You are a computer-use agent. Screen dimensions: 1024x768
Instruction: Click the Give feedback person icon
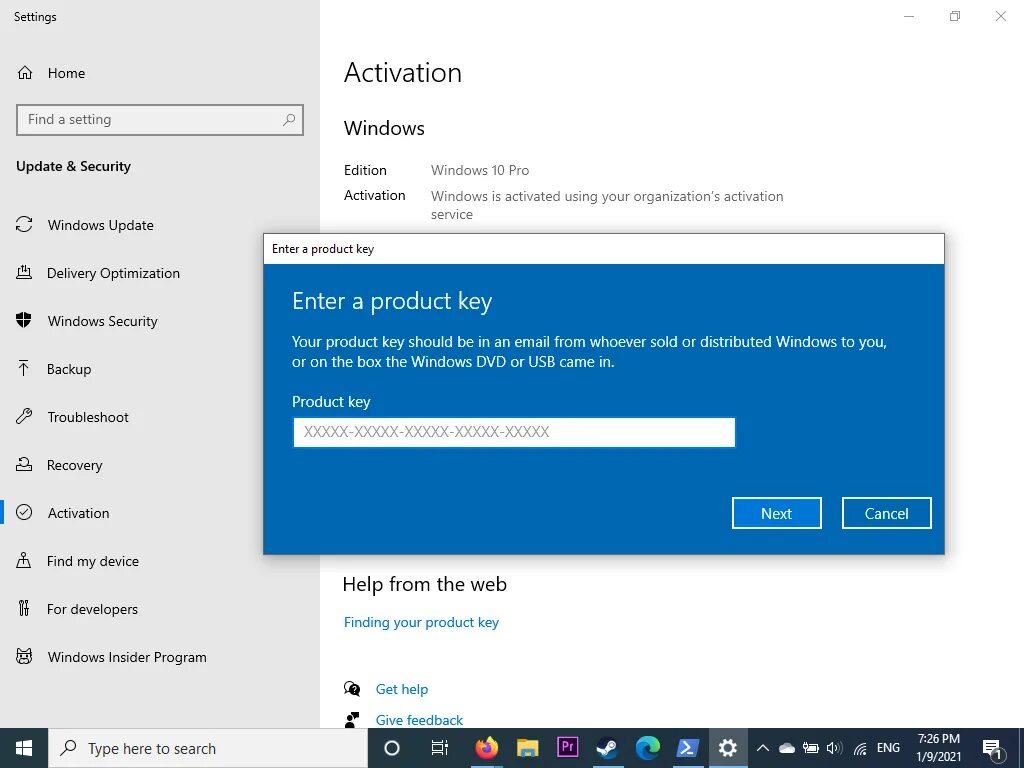coord(352,720)
